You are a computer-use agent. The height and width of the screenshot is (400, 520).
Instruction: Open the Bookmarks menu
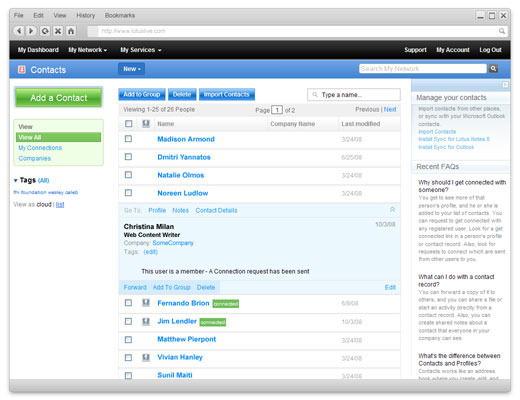120,15
